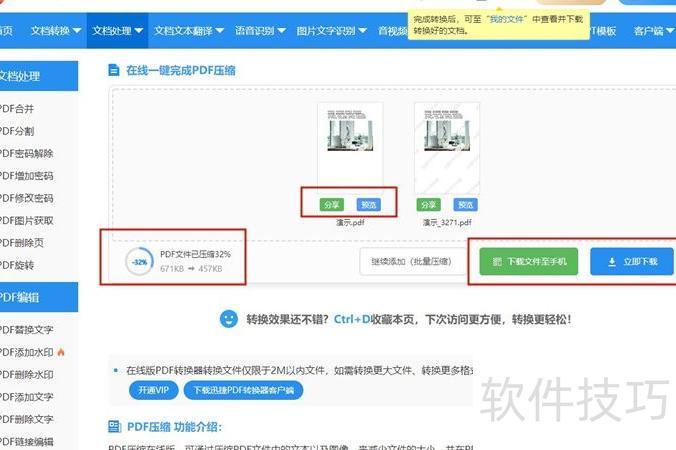
Task: Click the -32% compression progress circle
Action: coord(139,262)
